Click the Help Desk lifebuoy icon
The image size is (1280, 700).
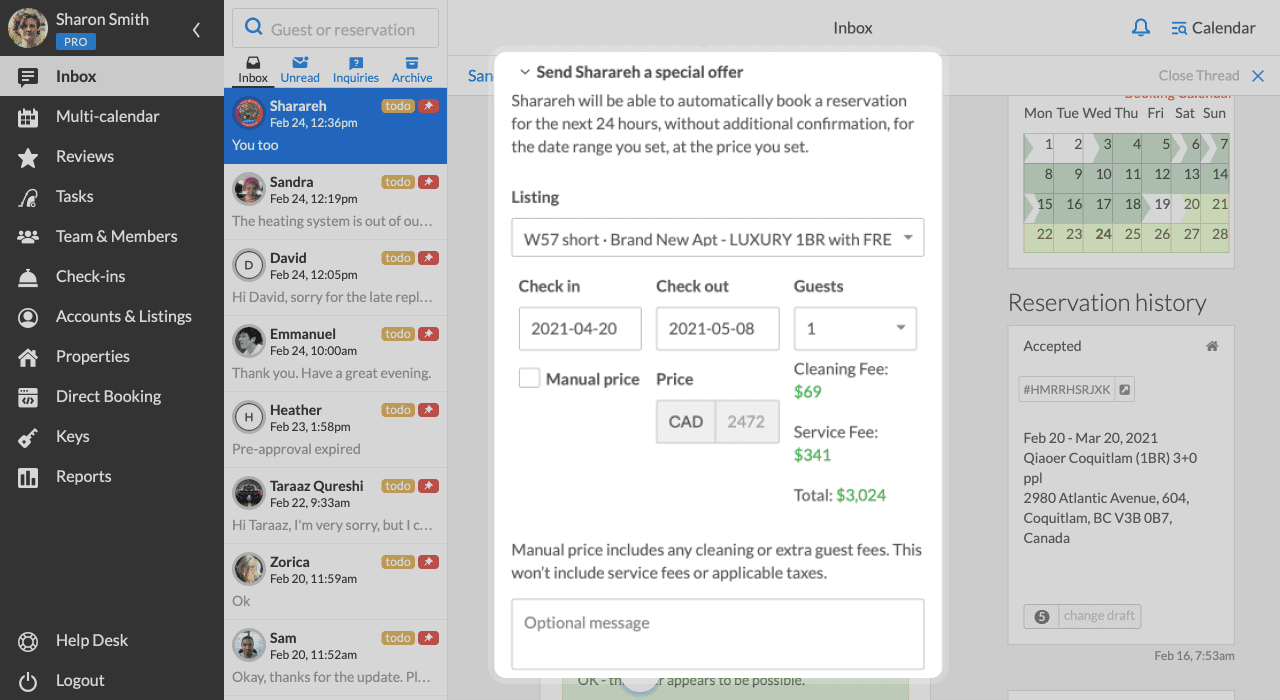pos(28,641)
